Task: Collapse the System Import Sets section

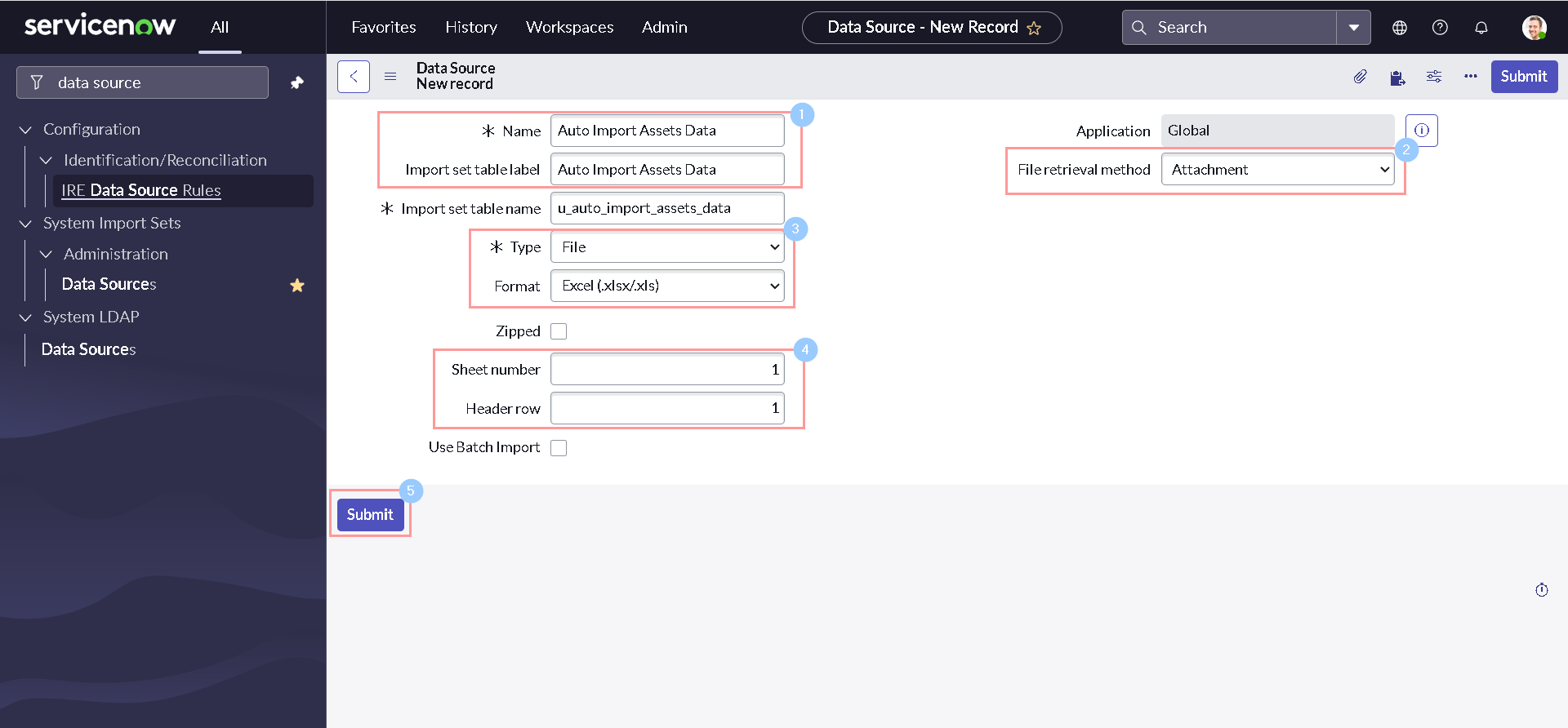Action: pos(25,224)
